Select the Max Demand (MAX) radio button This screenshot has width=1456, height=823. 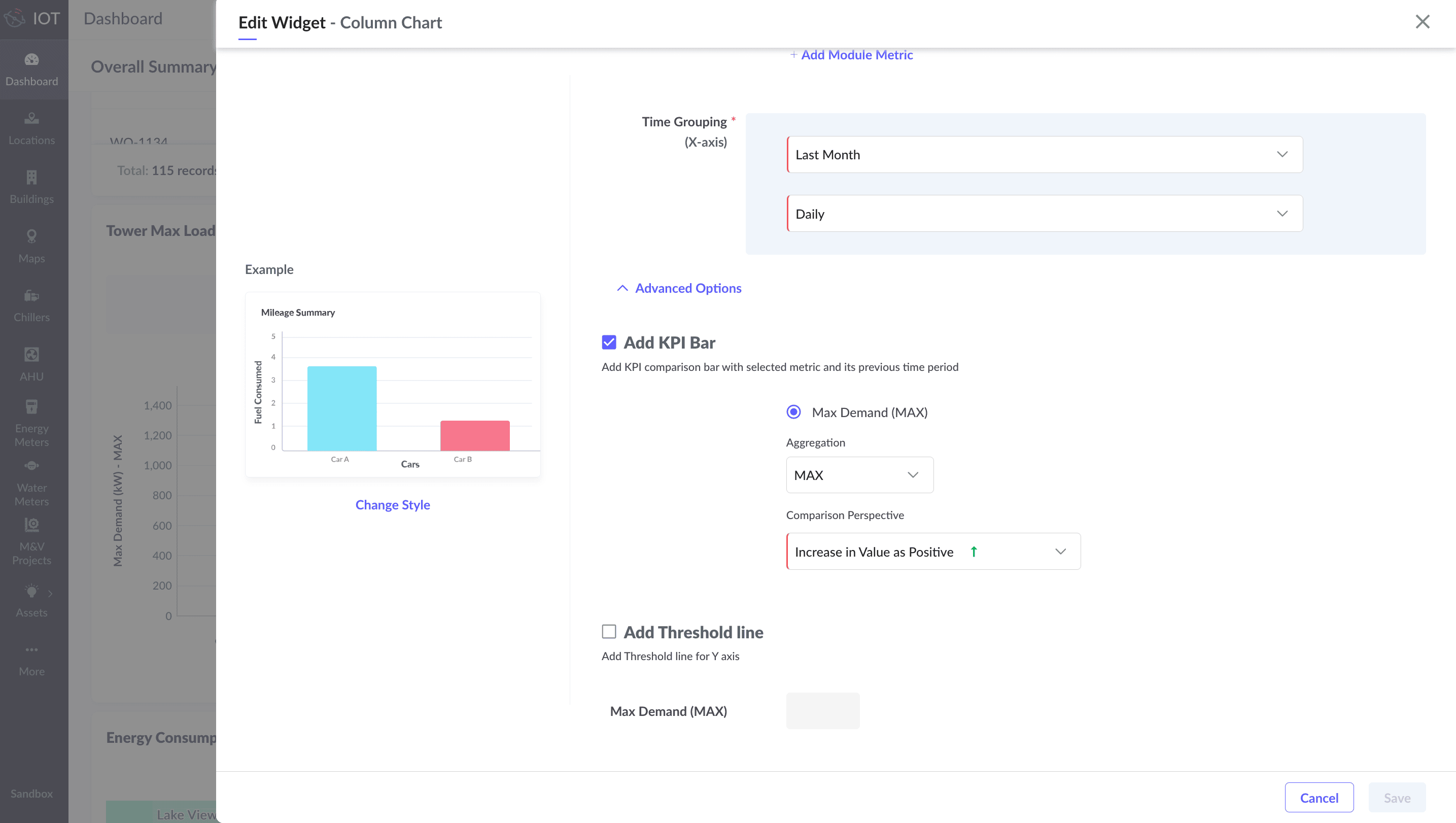(x=793, y=412)
